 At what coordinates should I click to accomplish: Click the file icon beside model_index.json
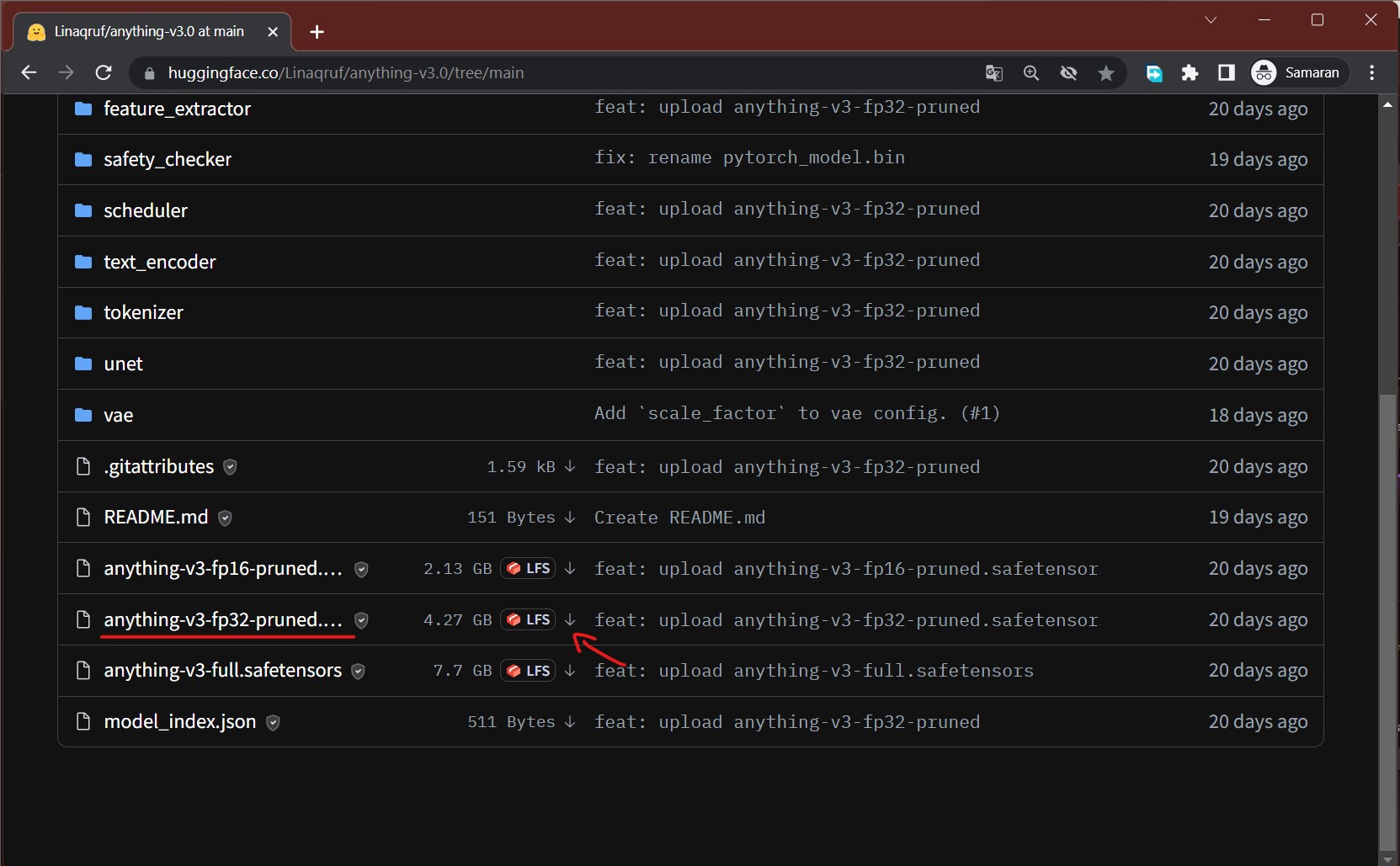pyautogui.click(x=83, y=721)
